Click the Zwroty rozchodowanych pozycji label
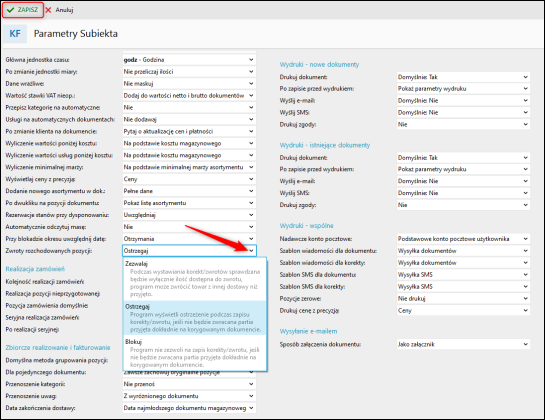Image resolution: width=545 pixels, height=420 pixels. click(x=49, y=251)
